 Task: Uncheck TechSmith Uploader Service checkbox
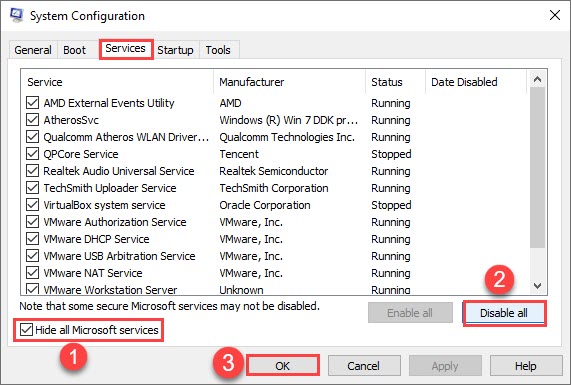pos(32,188)
